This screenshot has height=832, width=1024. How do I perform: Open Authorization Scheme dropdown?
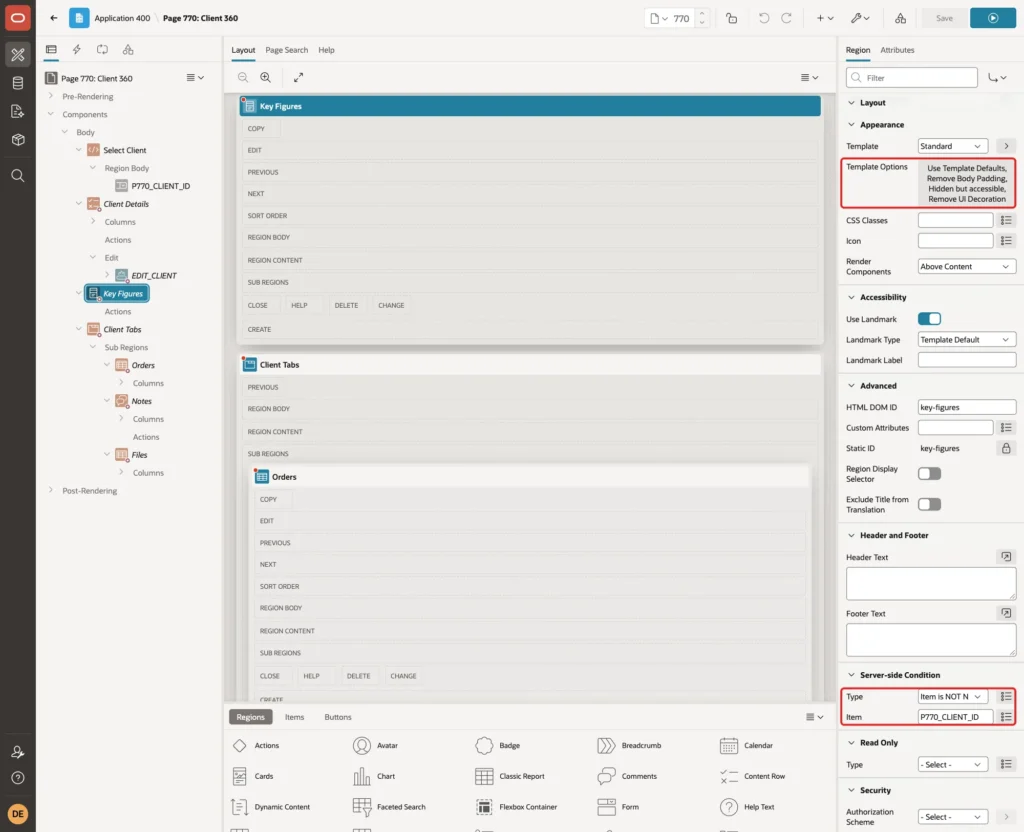952,817
